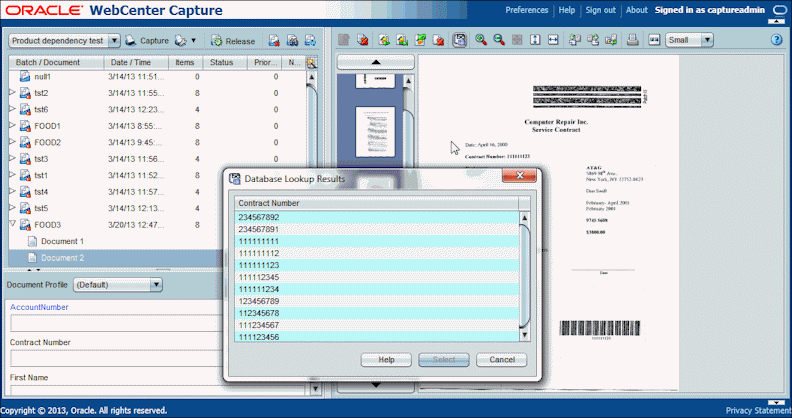Click the first insert-page icon with green arrow

pyautogui.click(x=384, y=40)
